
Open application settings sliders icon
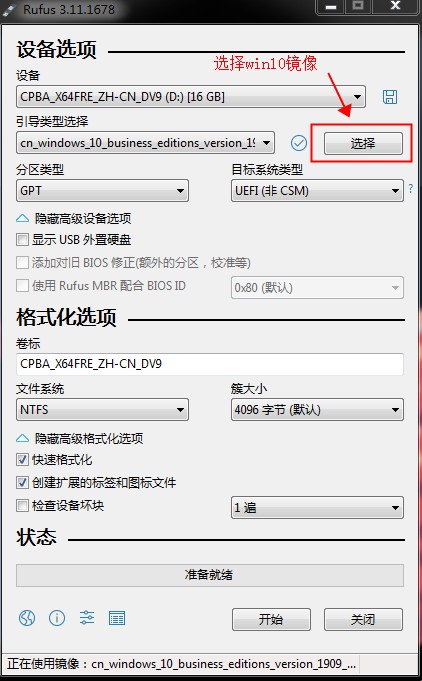click(87, 617)
